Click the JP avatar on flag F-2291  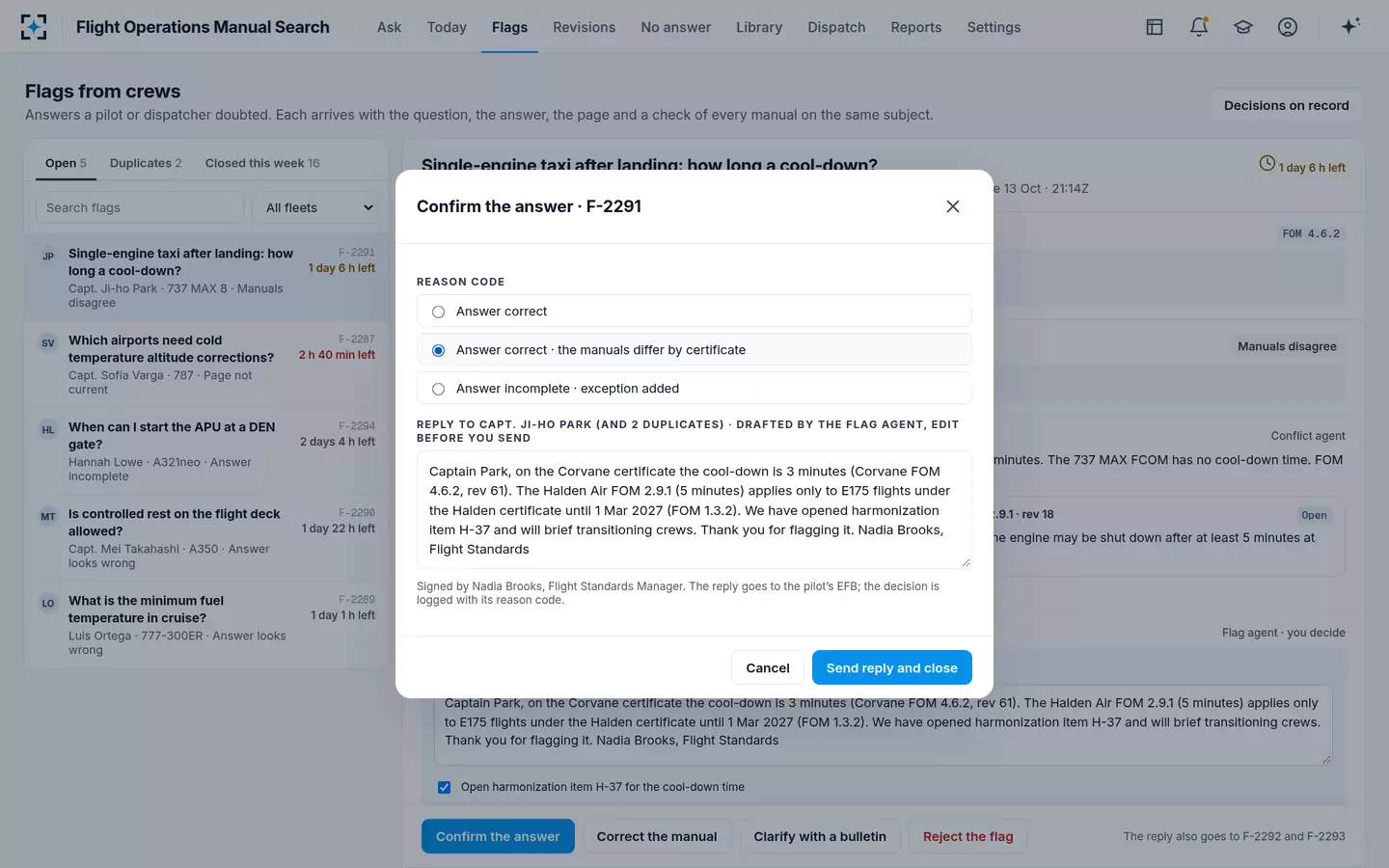point(48,256)
